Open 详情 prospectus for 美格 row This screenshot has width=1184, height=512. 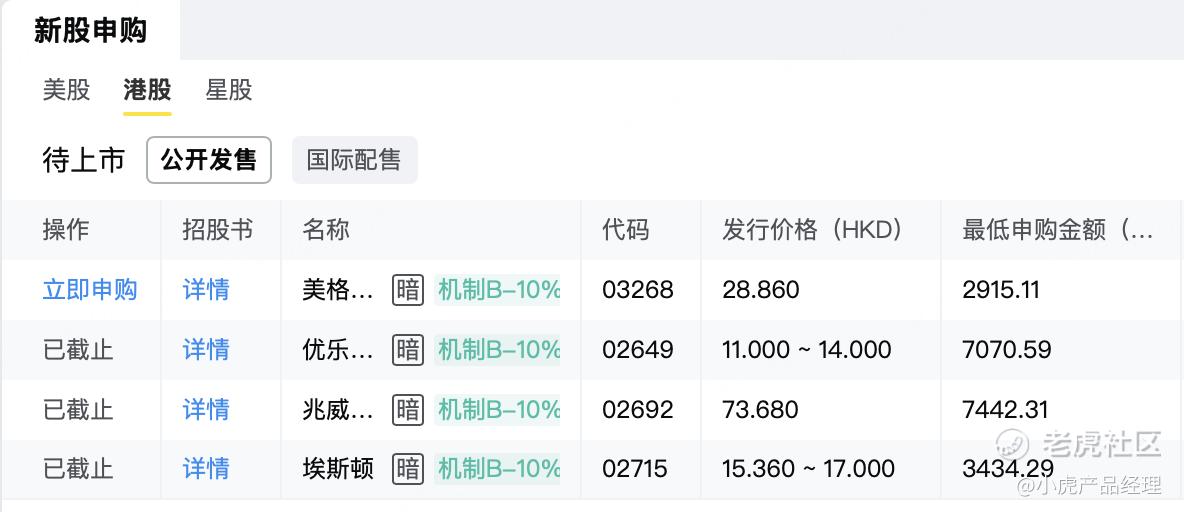[x=206, y=290]
